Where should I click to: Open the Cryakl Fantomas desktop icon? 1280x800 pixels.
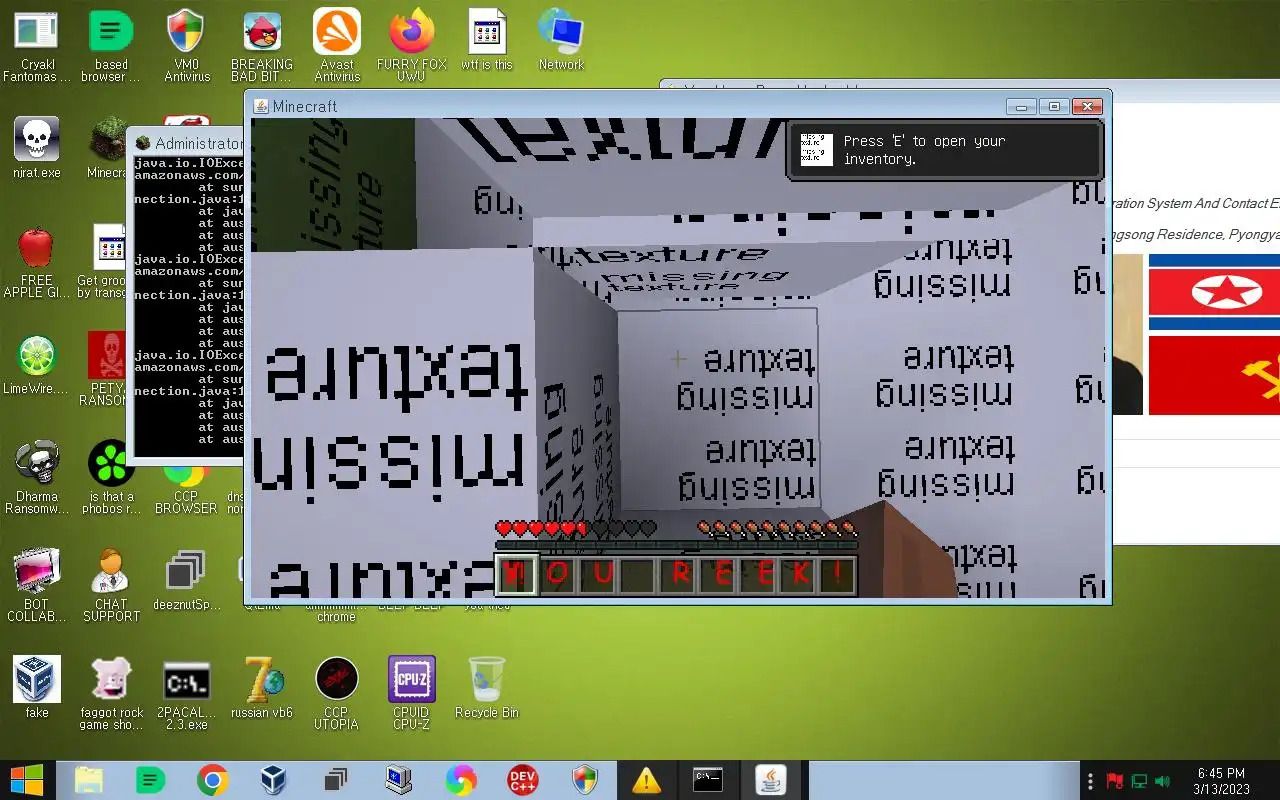click(37, 44)
